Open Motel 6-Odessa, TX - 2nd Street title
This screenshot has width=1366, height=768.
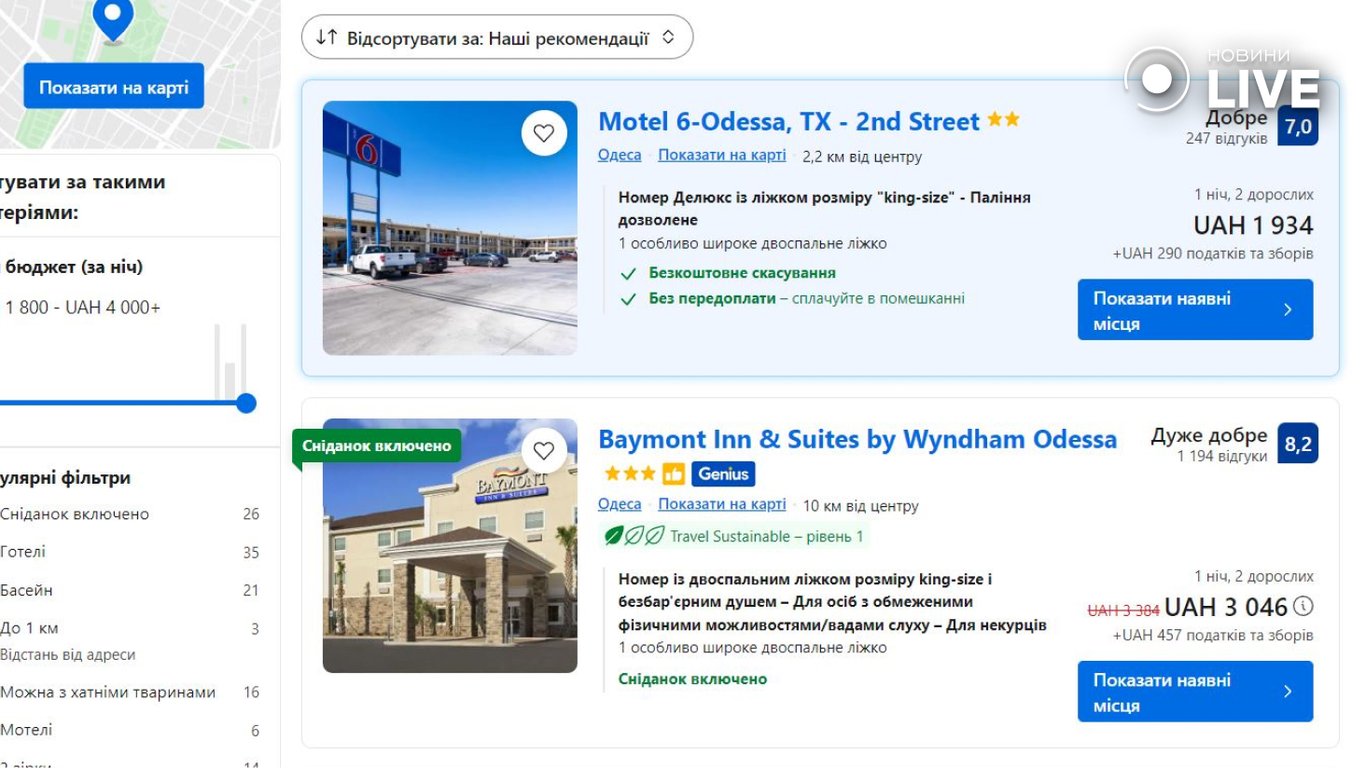(788, 122)
